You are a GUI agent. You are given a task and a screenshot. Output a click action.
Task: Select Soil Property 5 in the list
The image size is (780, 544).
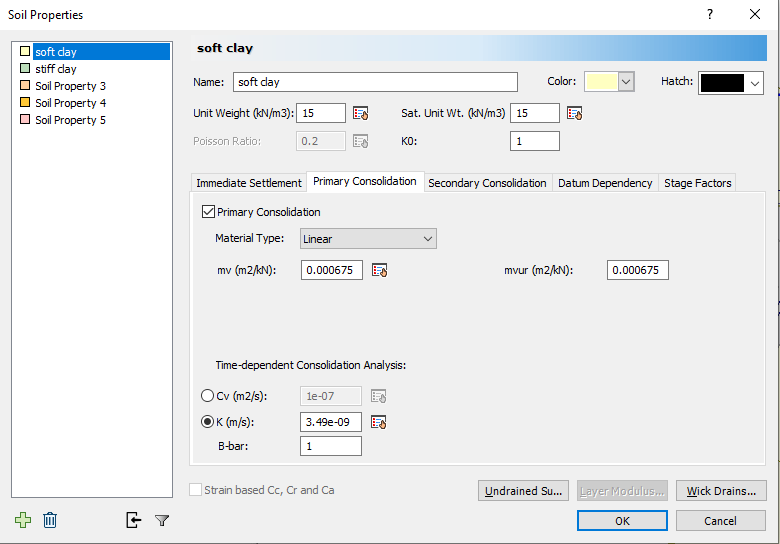click(70, 120)
